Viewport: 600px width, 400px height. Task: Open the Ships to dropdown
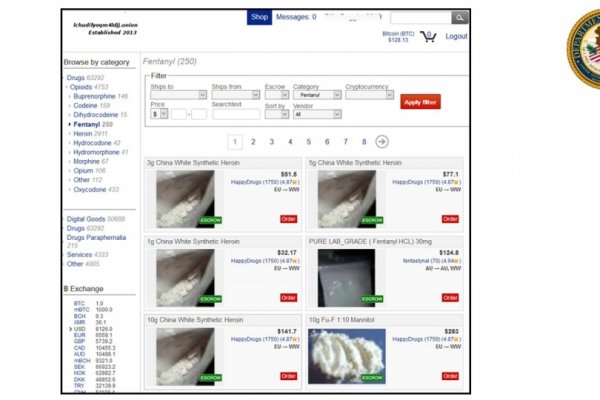point(178,95)
